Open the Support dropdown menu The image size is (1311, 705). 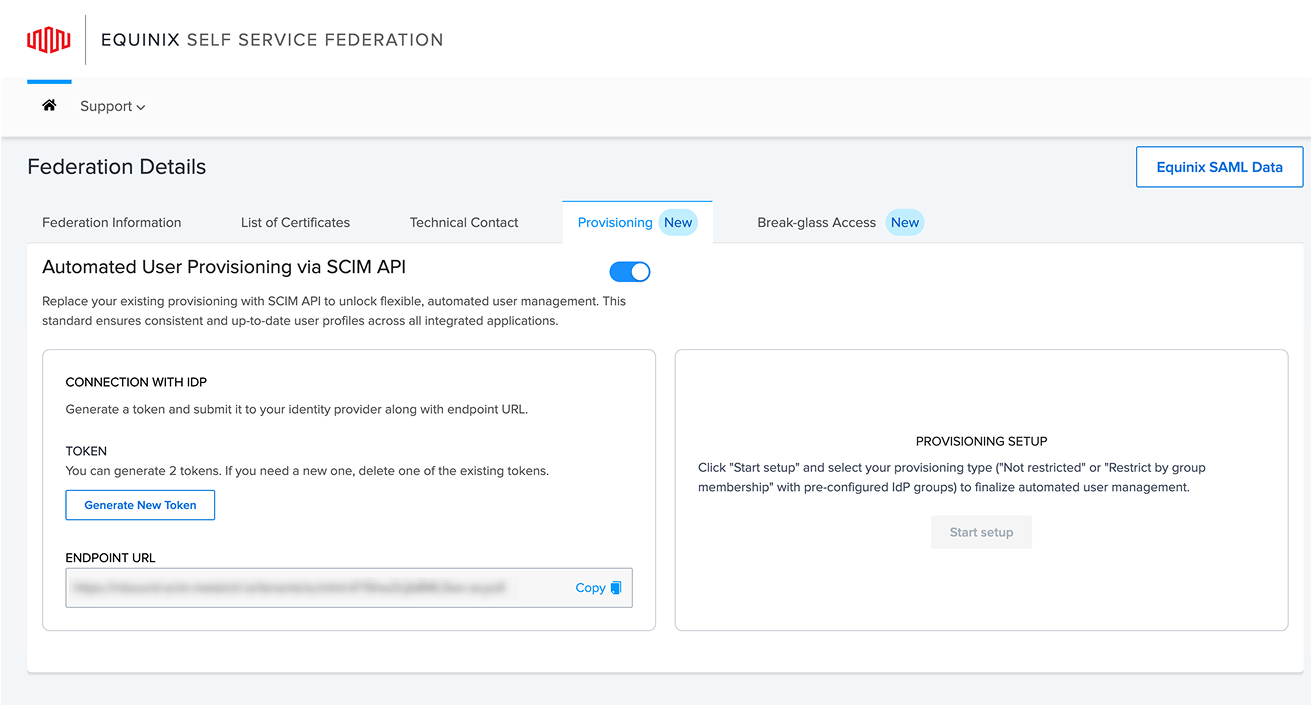pos(113,106)
